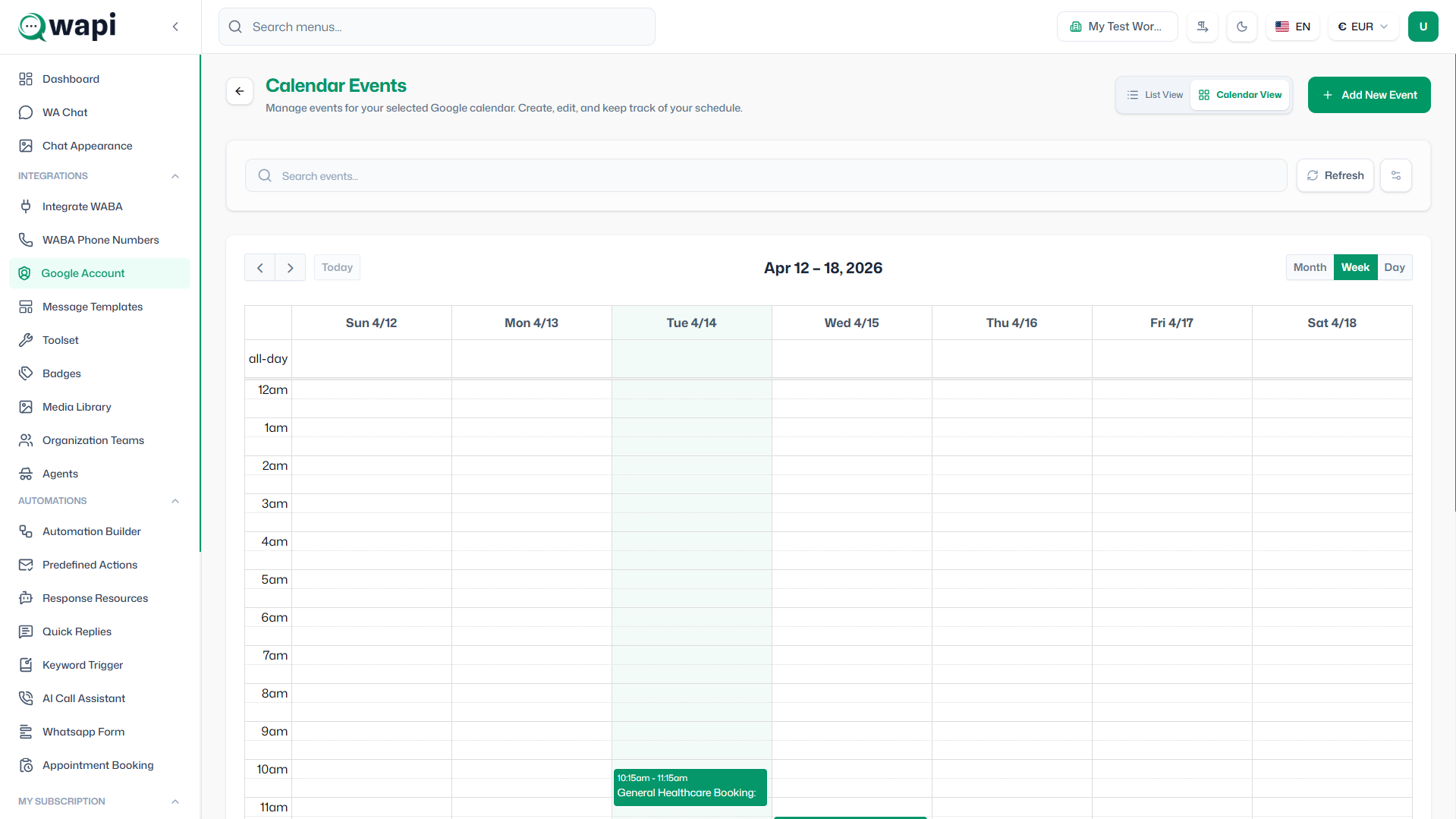Click the Mon 4/13 column header

click(531, 323)
